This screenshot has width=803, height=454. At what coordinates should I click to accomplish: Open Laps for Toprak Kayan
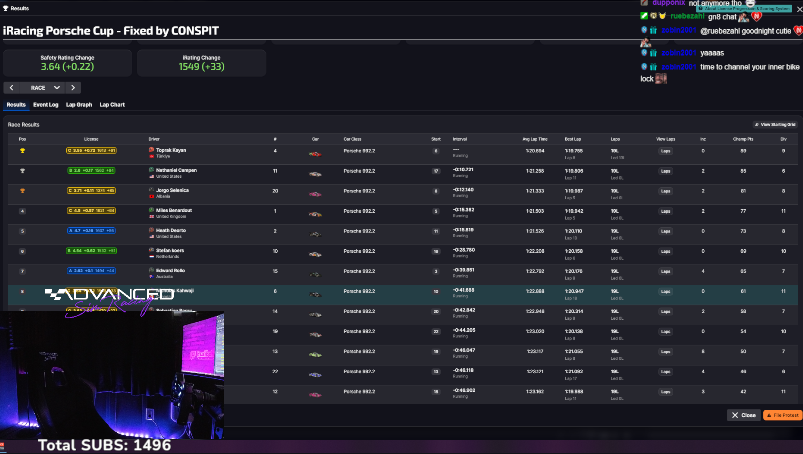click(665, 151)
